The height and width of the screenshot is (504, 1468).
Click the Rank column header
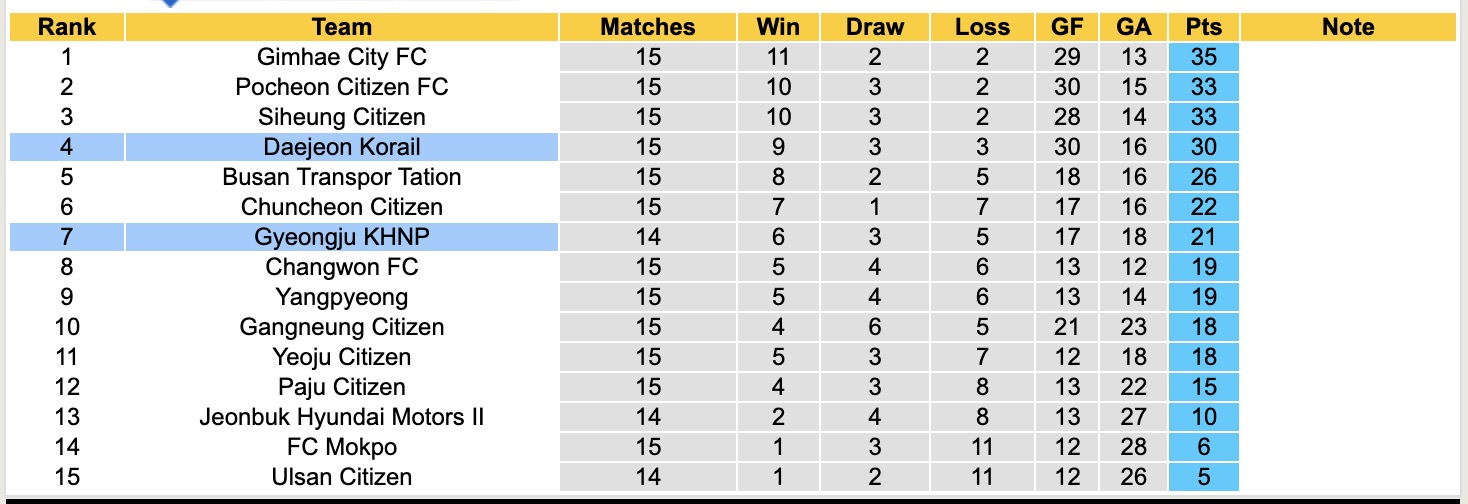(66, 27)
